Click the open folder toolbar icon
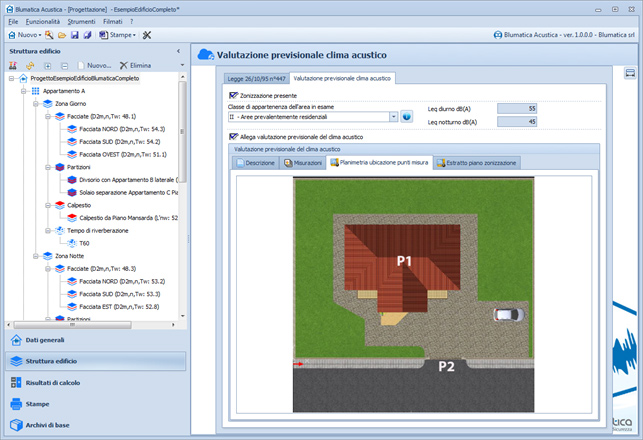This screenshot has height=440, width=643. 60,35
